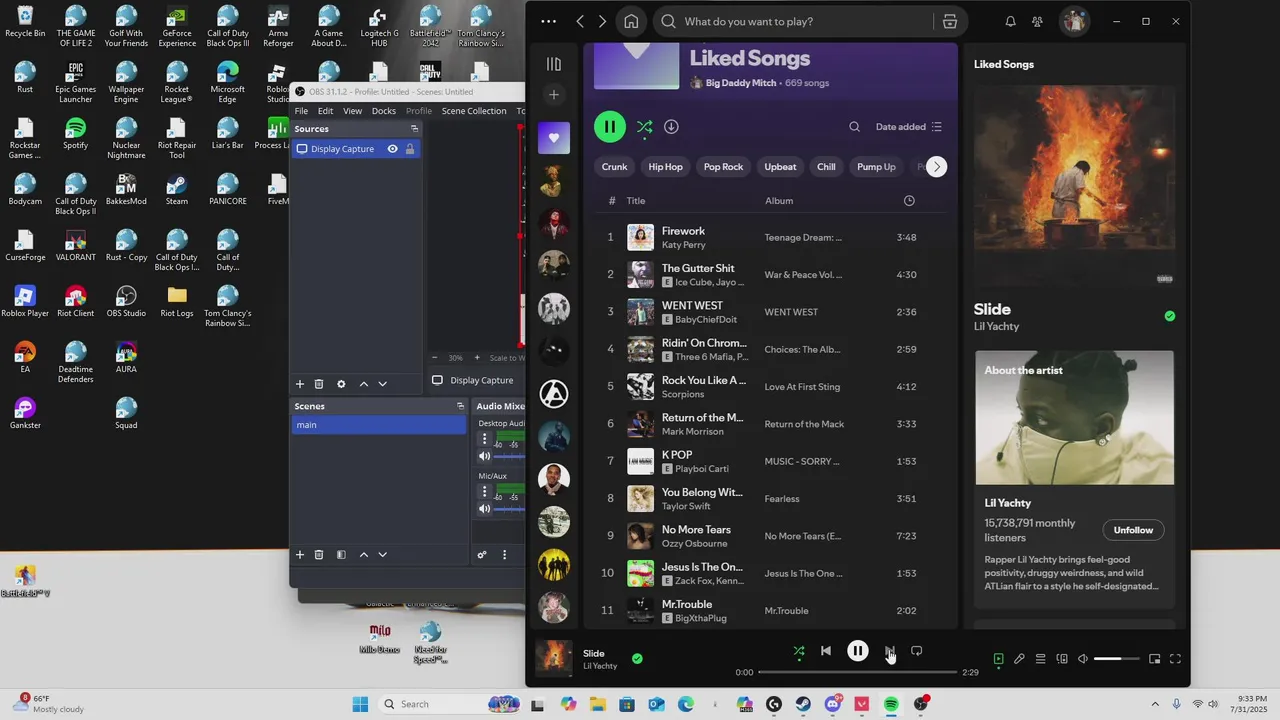Toggle lock on Display Capture source

[x=410, y=149]
